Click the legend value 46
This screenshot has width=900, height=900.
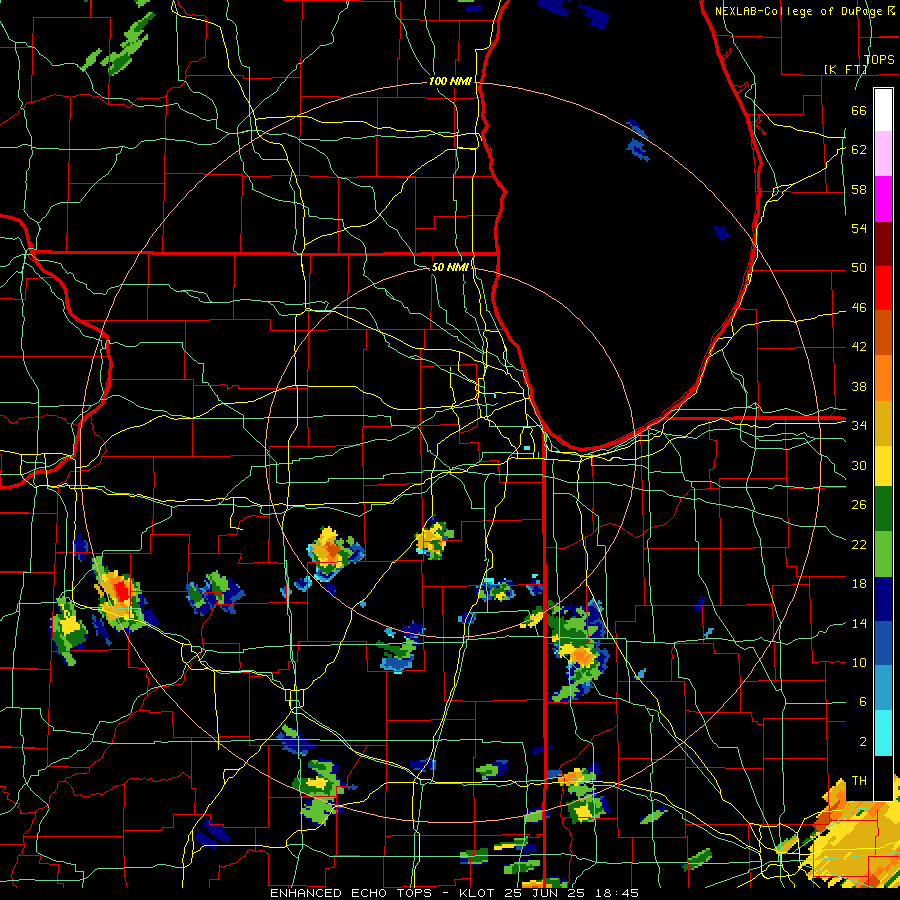click(x=859, y=308)
